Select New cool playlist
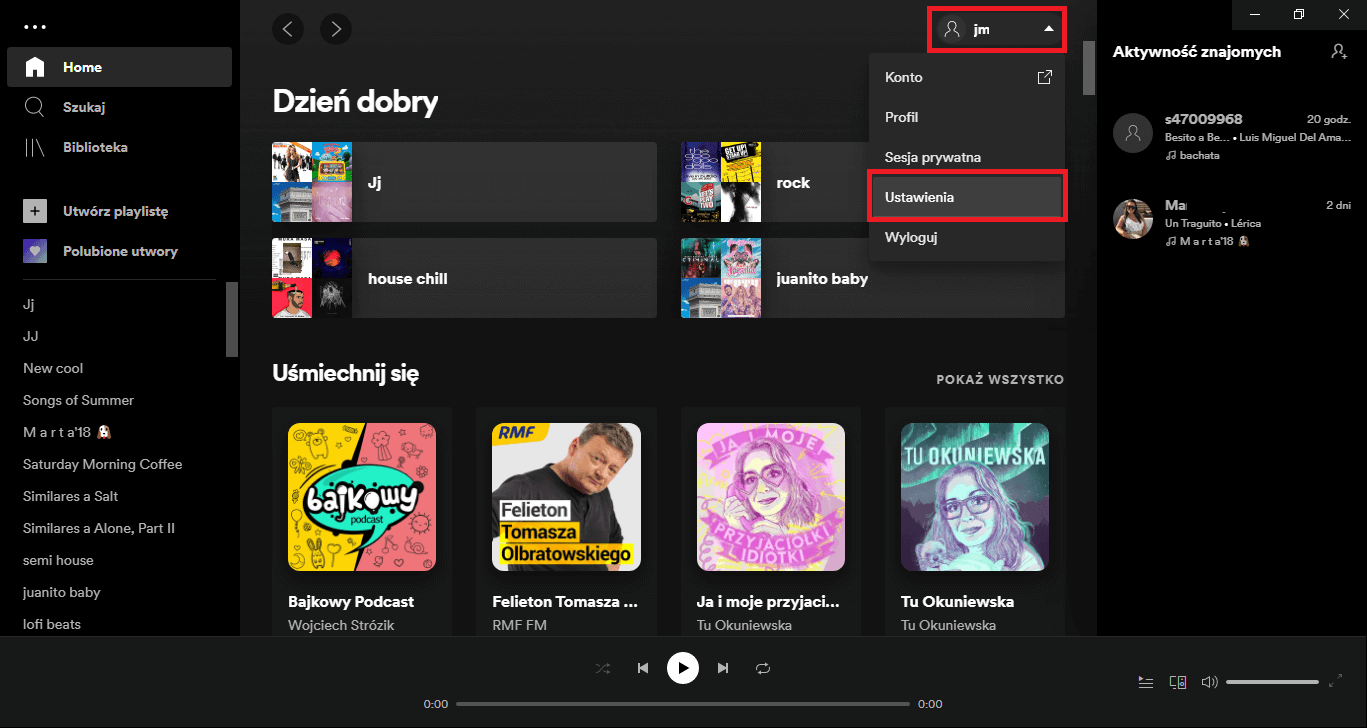1367x728 pixels. [x=53, y=368]
